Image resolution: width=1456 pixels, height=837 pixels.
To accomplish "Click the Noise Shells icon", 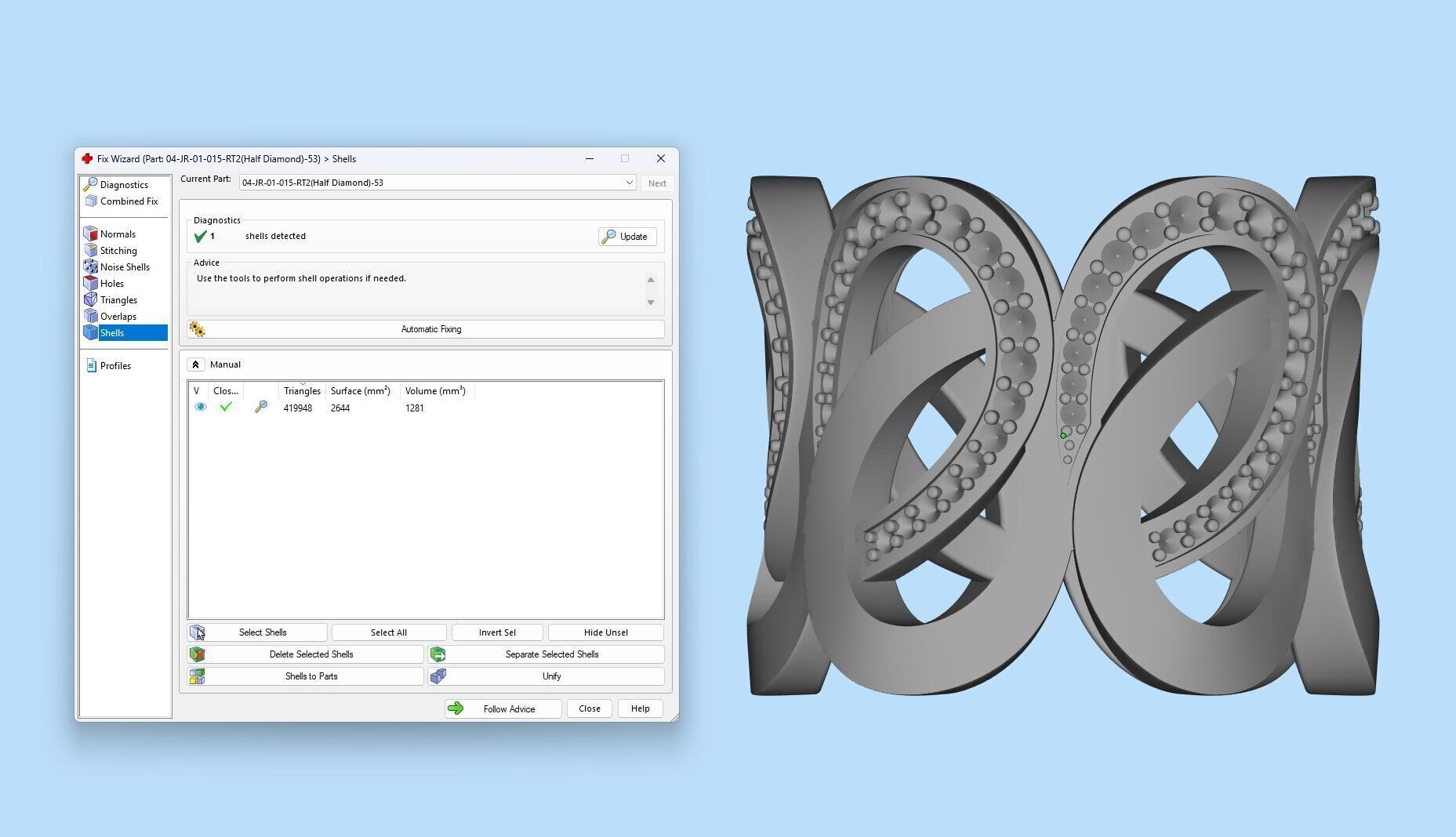I will (90, 266).
